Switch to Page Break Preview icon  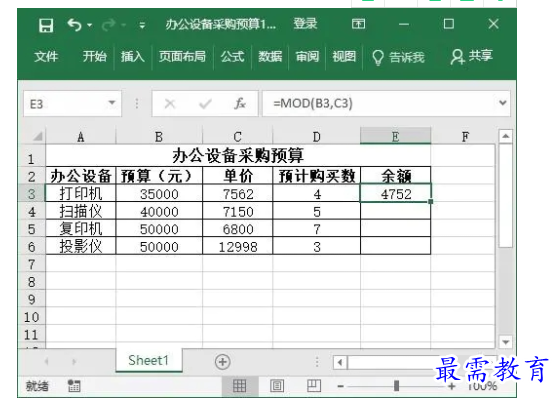coord(314,385)
